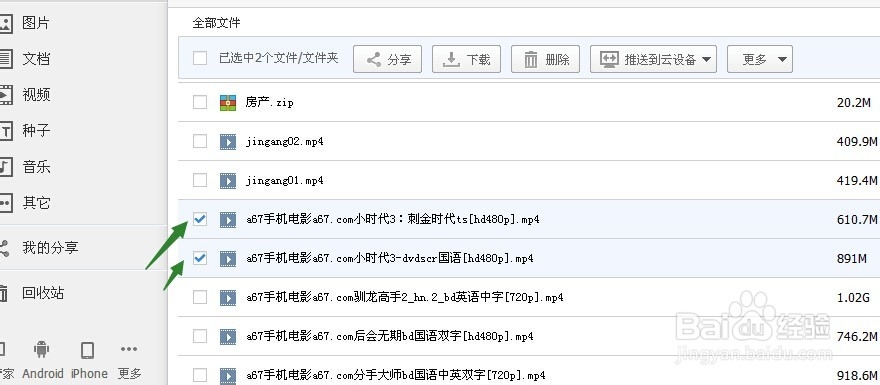880x385 pixels.
Task: Check the box for jingang02.mp4
Action: click(200, 141)
